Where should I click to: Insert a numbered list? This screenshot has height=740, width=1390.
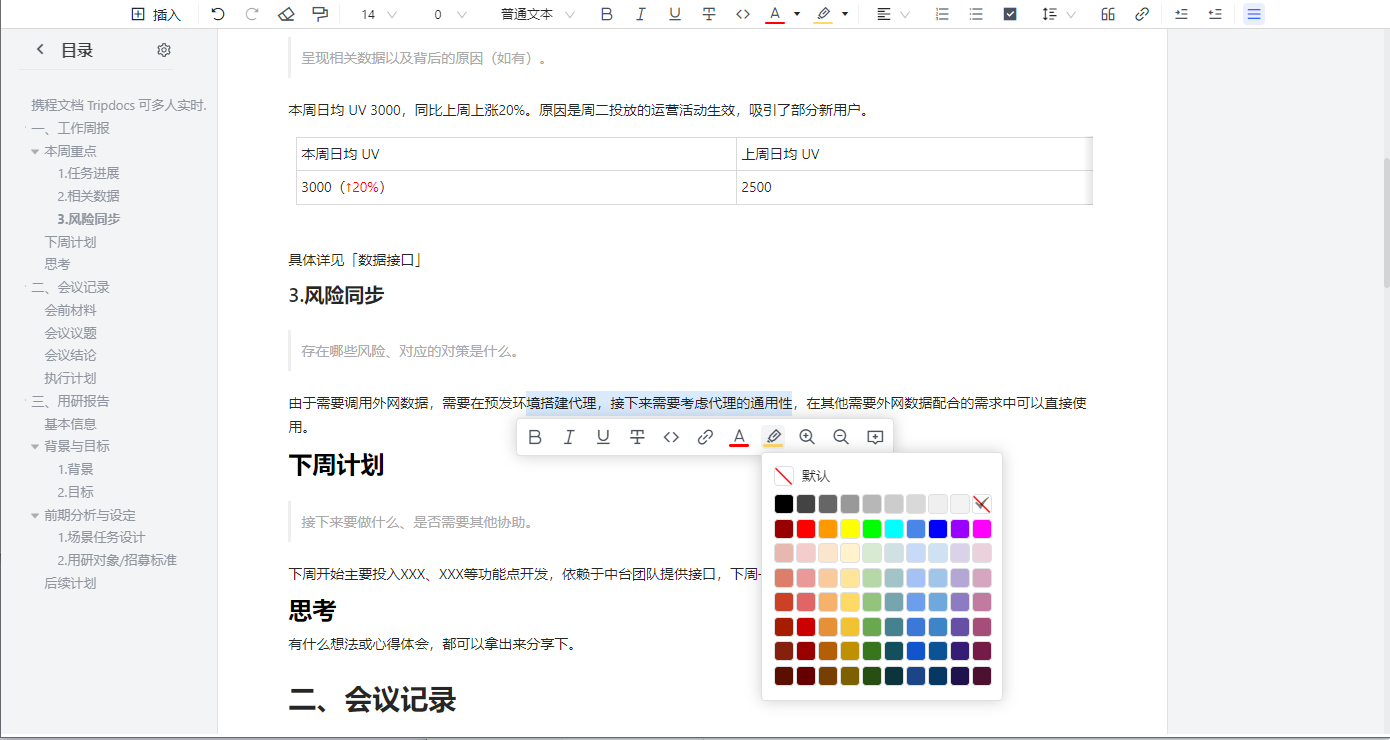pos(942,14)
